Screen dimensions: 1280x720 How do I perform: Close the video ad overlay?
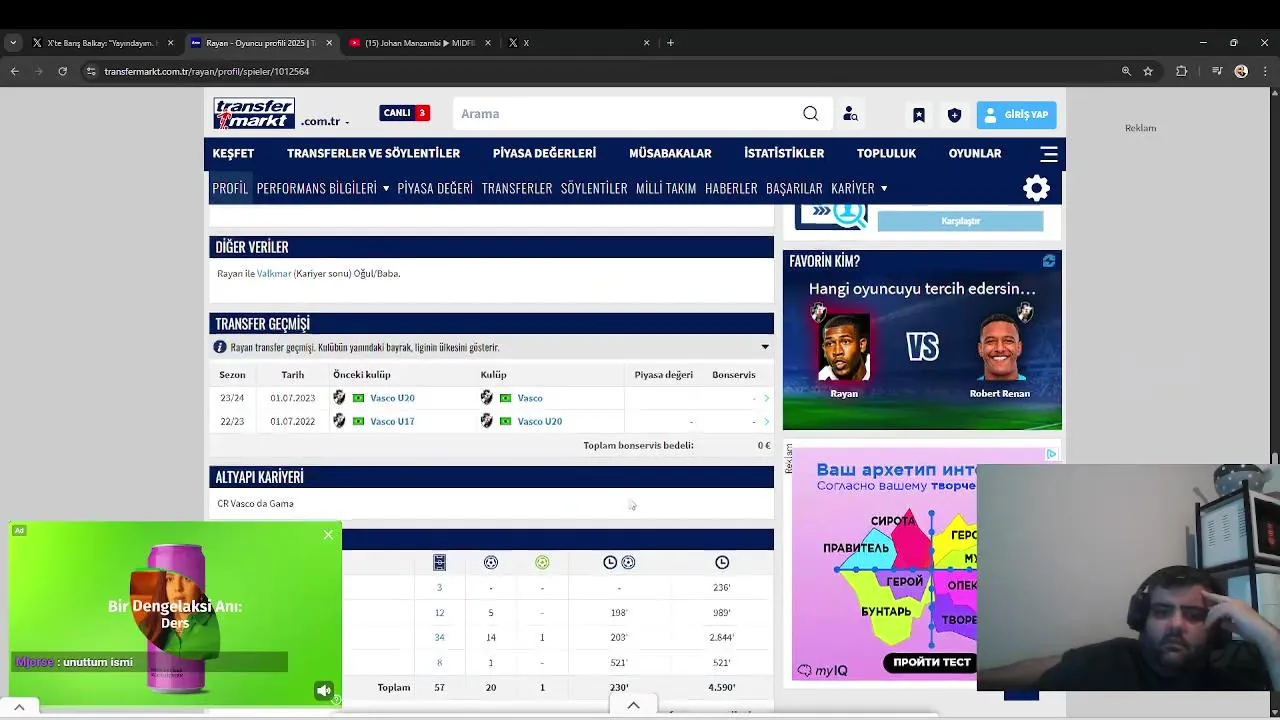point(328,535)
